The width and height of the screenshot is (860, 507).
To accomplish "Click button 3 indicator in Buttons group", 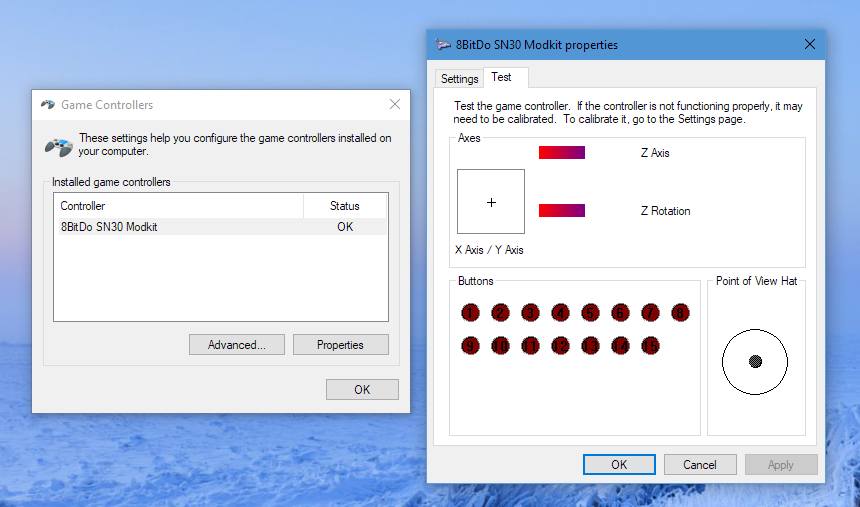I will pos(530,313).
